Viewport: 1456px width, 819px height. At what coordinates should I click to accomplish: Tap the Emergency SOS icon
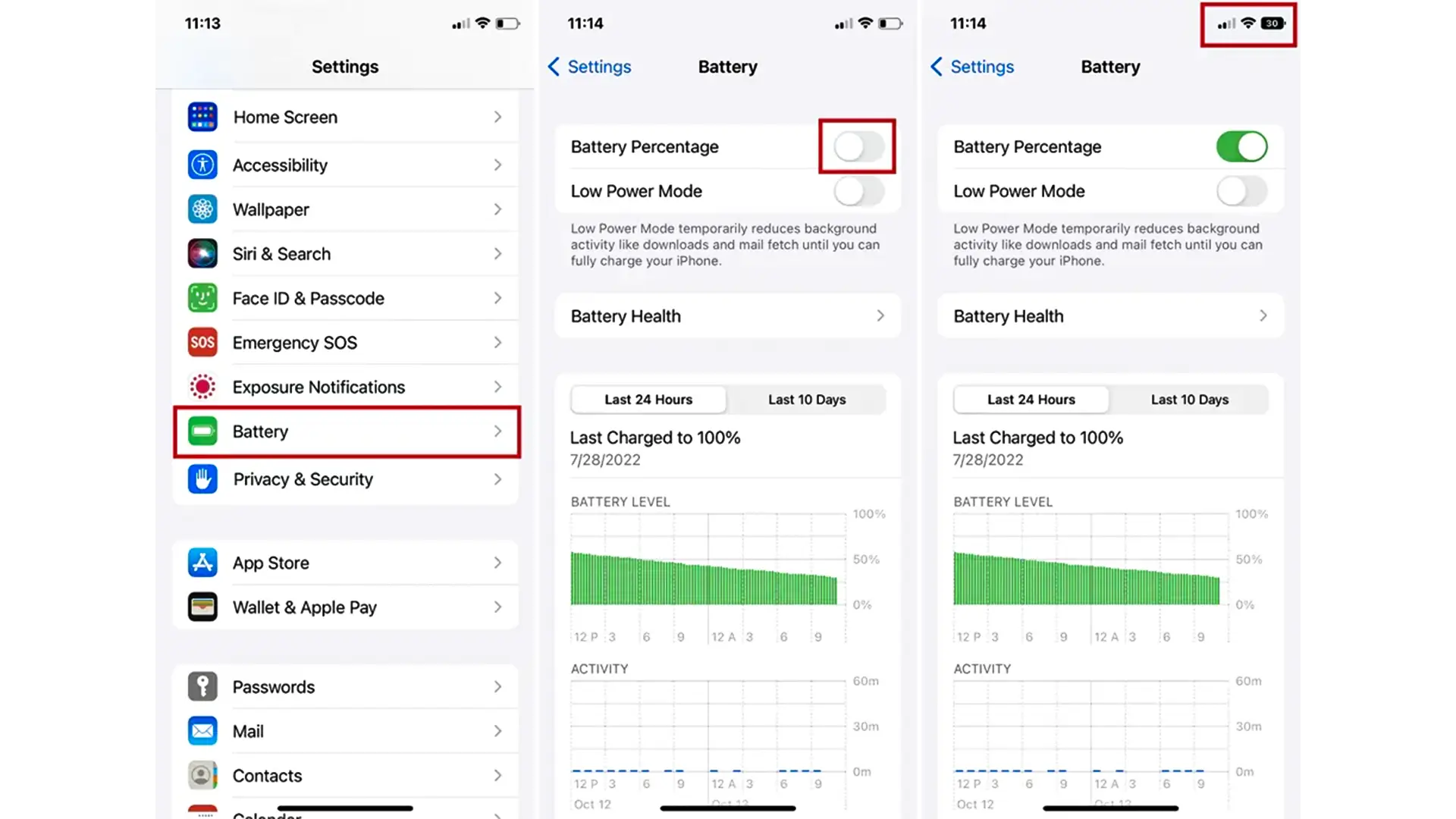point(201,342)
